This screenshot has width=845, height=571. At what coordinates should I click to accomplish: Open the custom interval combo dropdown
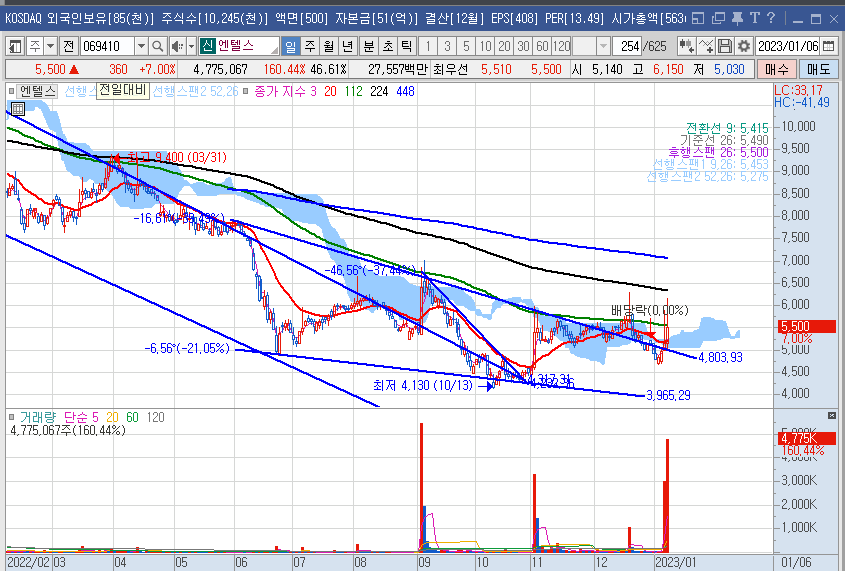(x=604, y=46)
